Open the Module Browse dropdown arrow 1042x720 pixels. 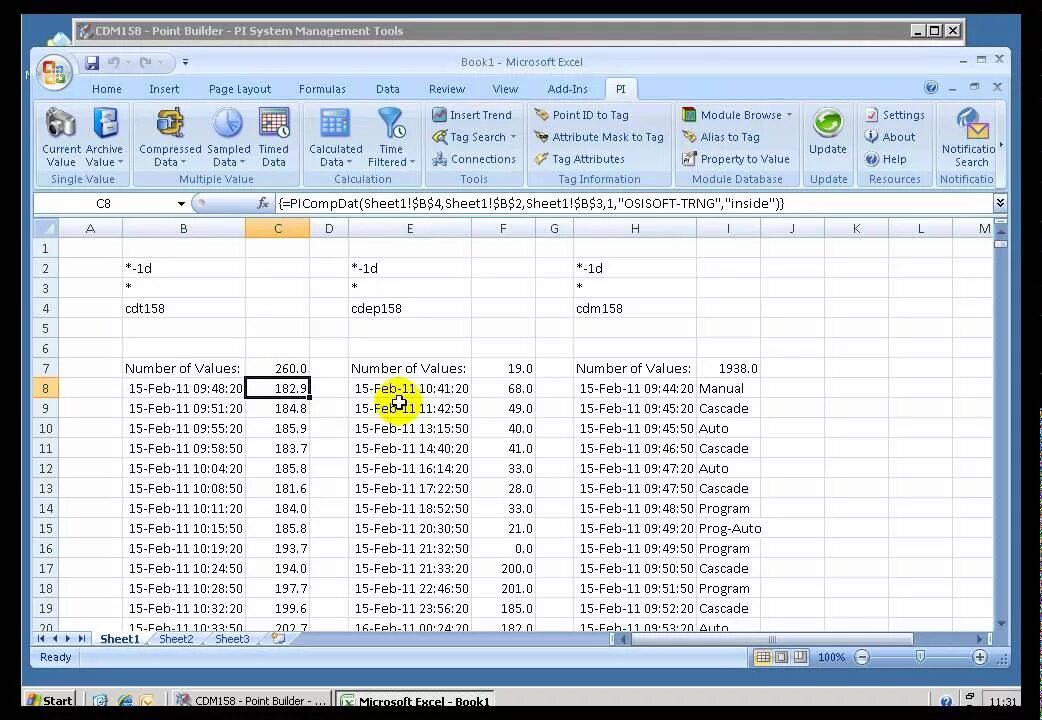(789, 115)
